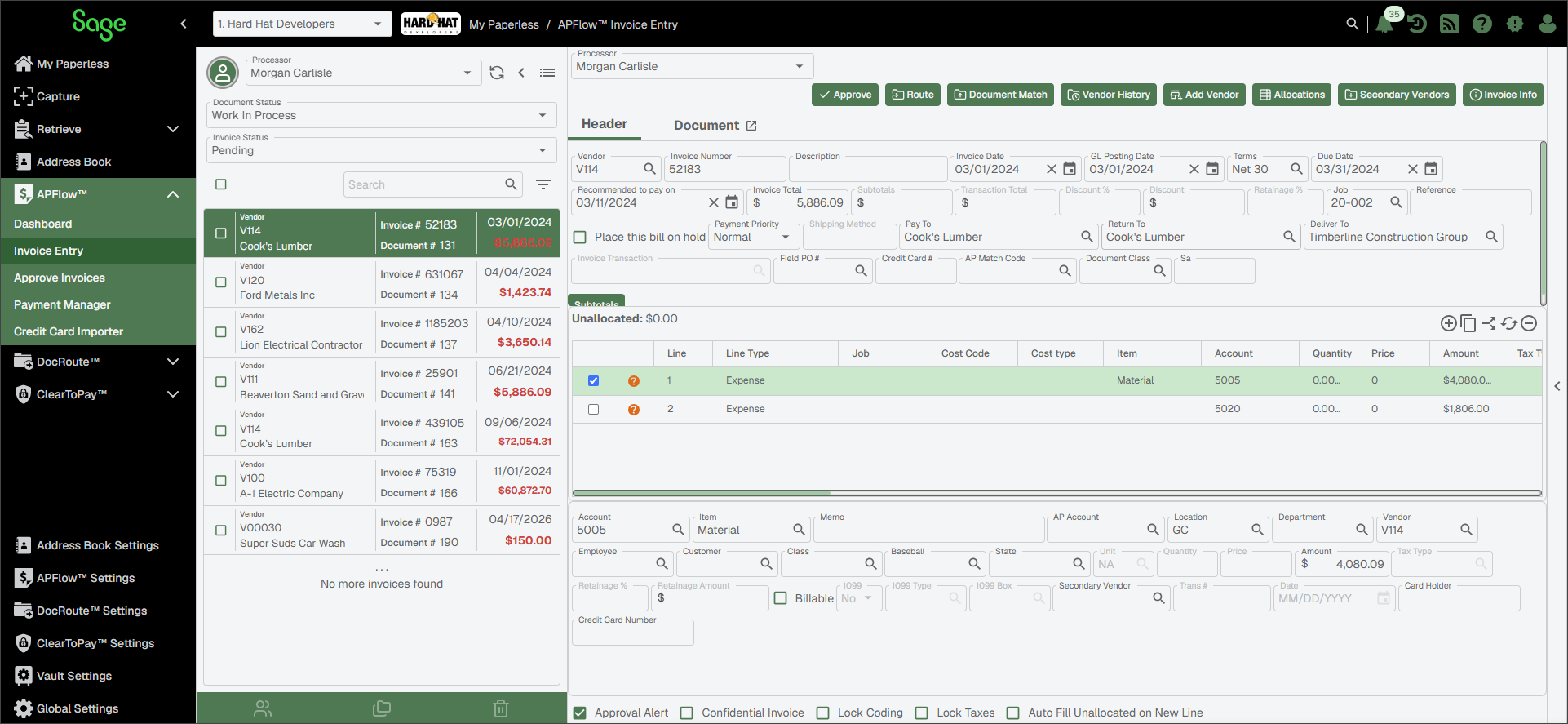
Task: Clear the Due Date value
Action: (1413, 169)
